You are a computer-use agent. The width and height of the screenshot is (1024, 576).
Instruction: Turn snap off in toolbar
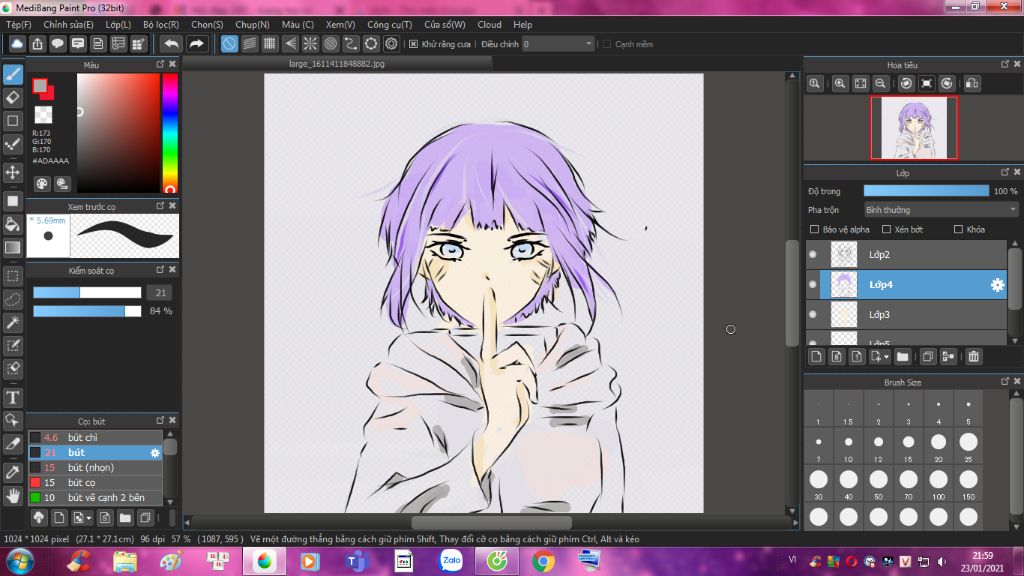229,44
